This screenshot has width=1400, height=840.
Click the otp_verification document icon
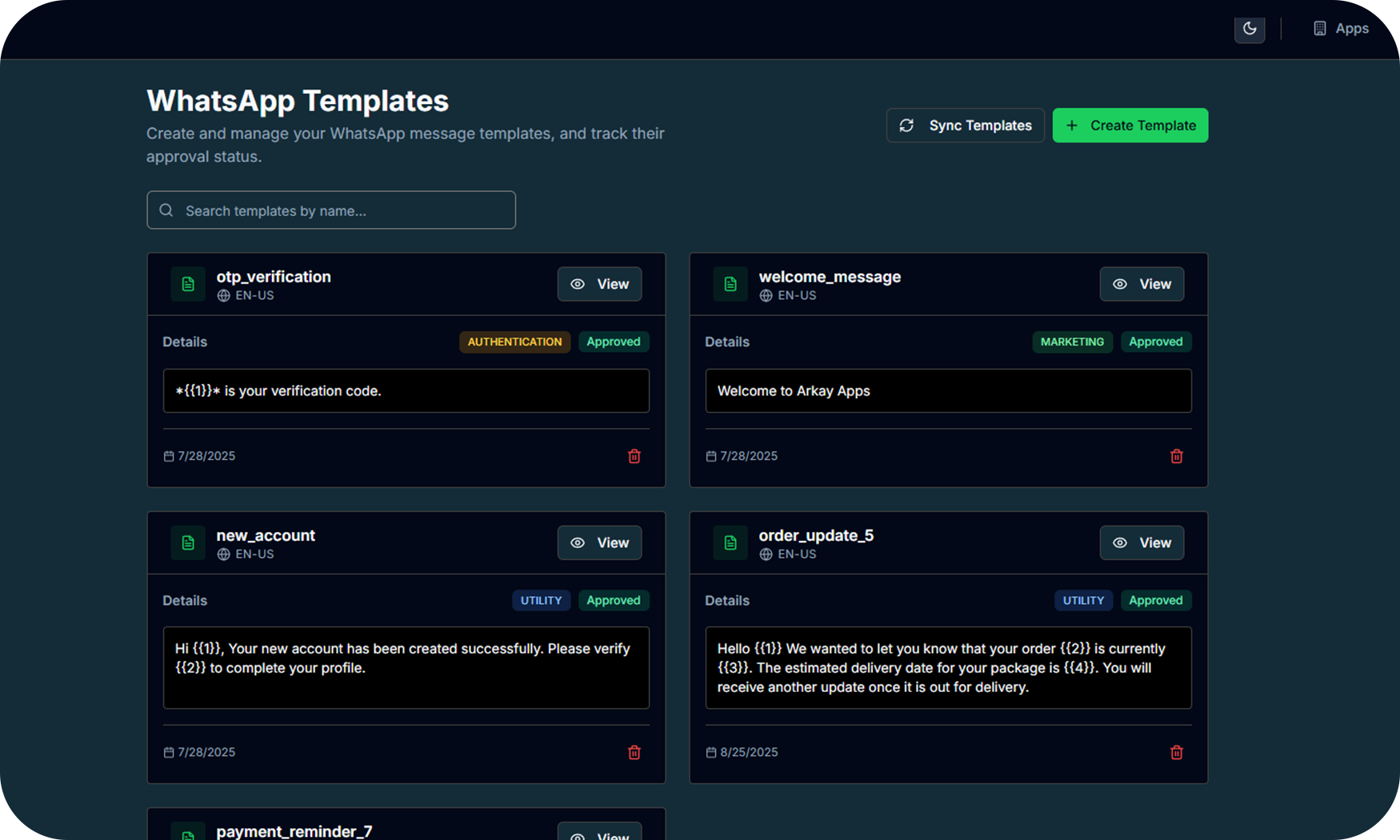click(x=188, y=284)
